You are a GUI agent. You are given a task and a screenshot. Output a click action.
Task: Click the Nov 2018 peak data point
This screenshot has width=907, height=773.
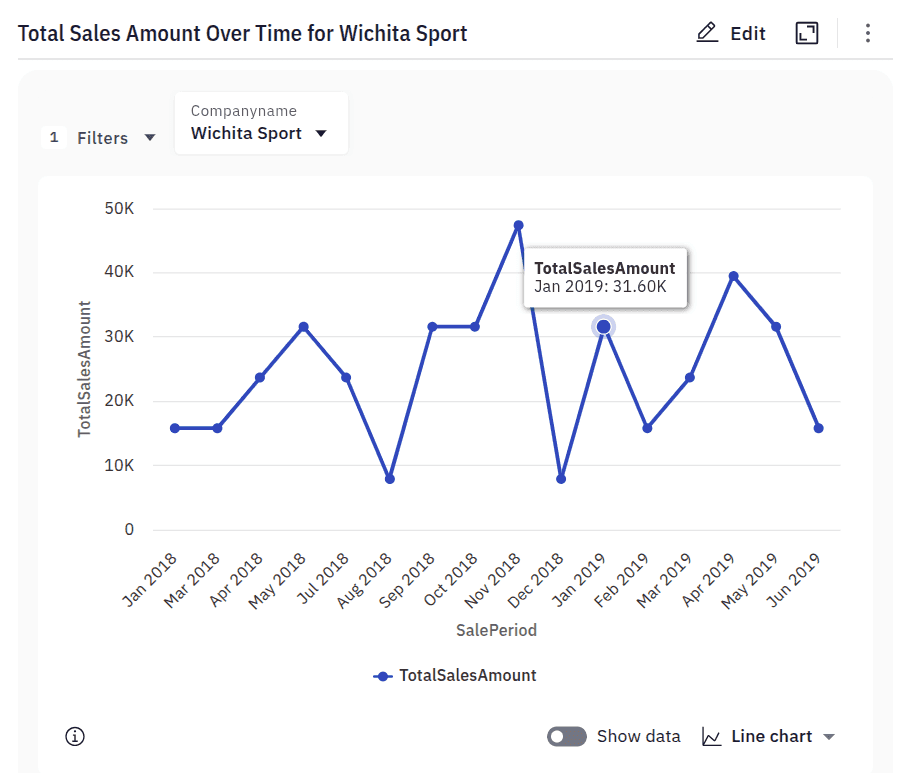pyautogui.click(x=518, y=225)
